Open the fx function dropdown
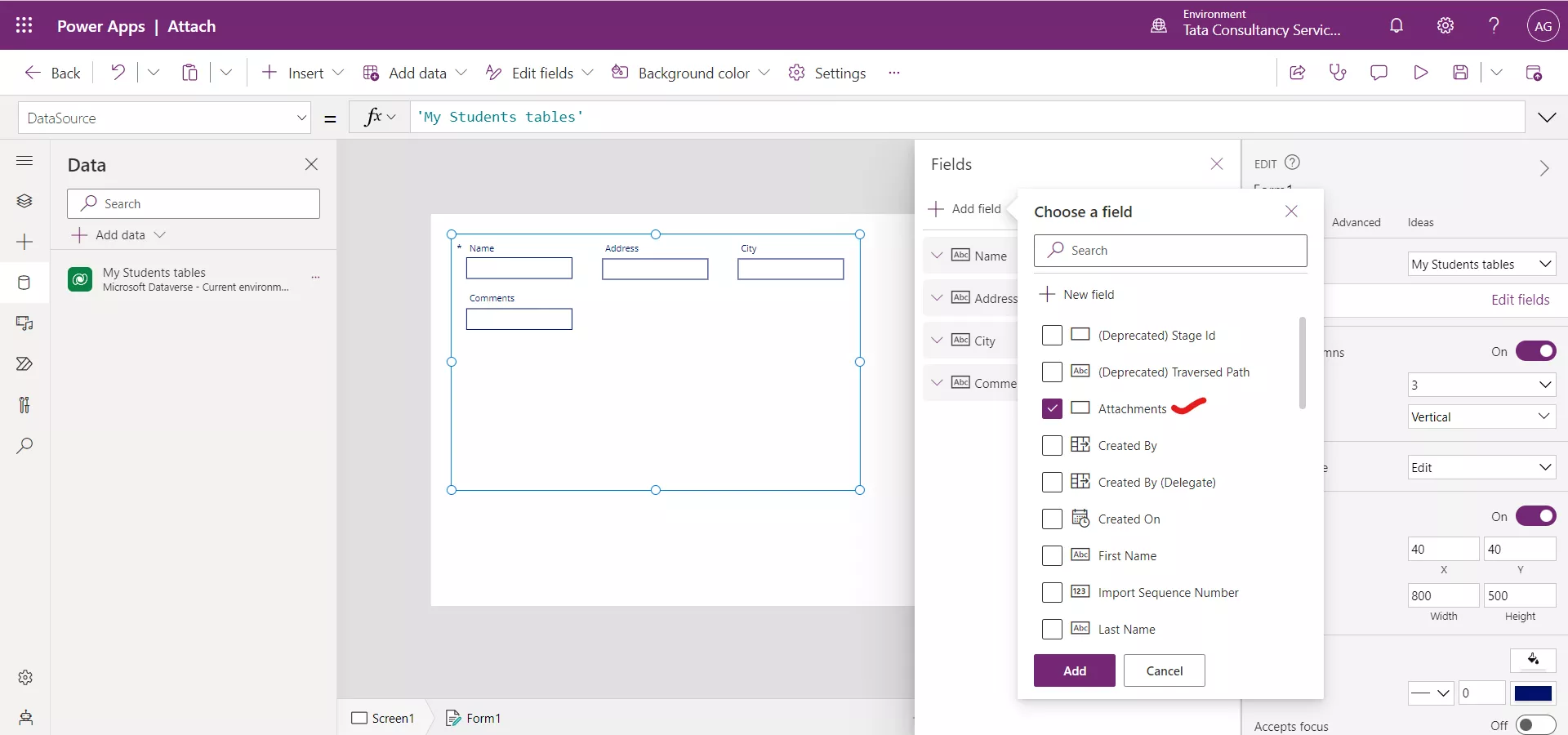The height and width of the screenshot is (735, 1568). pos(380,117)
